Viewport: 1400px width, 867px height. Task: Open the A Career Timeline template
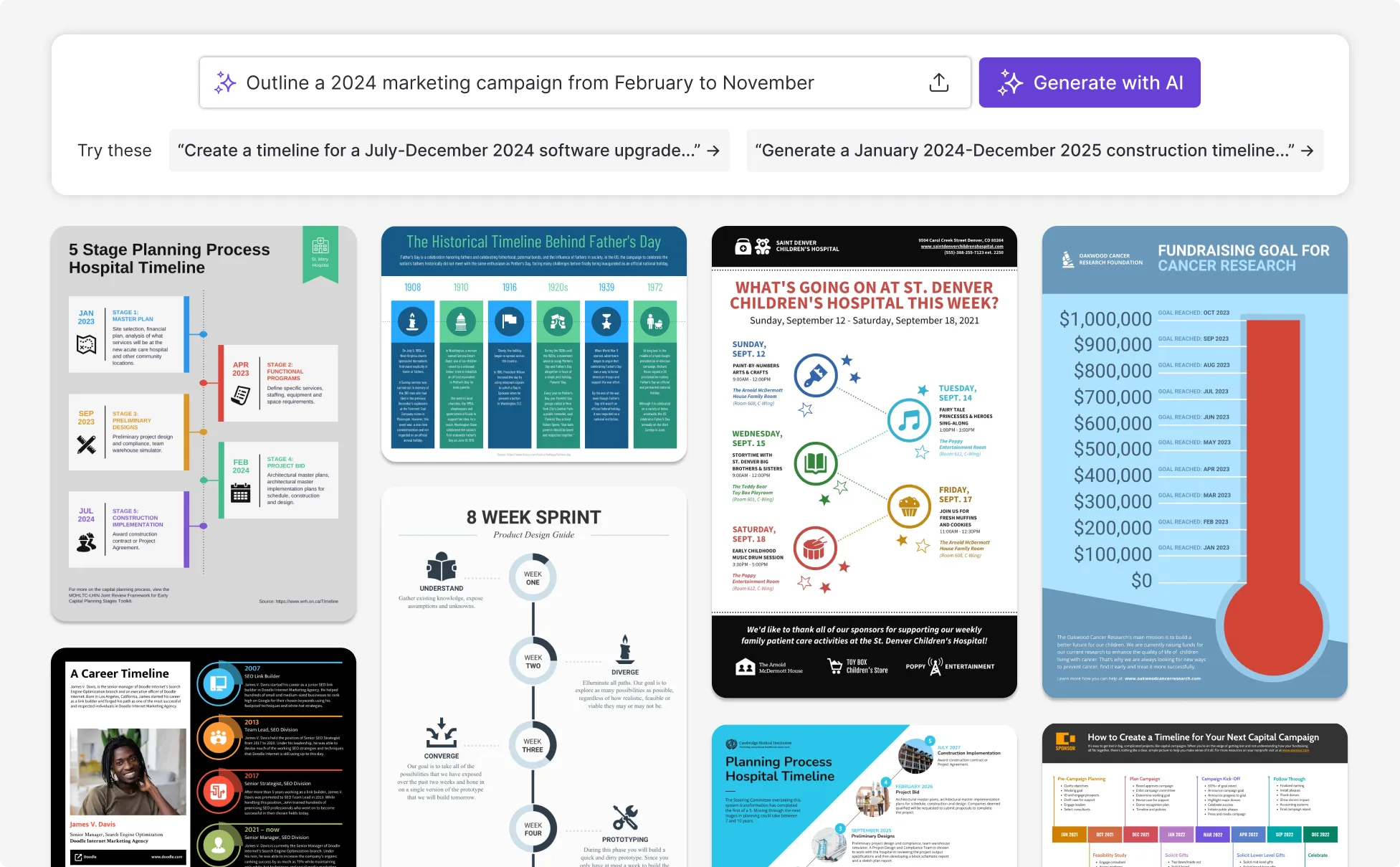[204, 757]
